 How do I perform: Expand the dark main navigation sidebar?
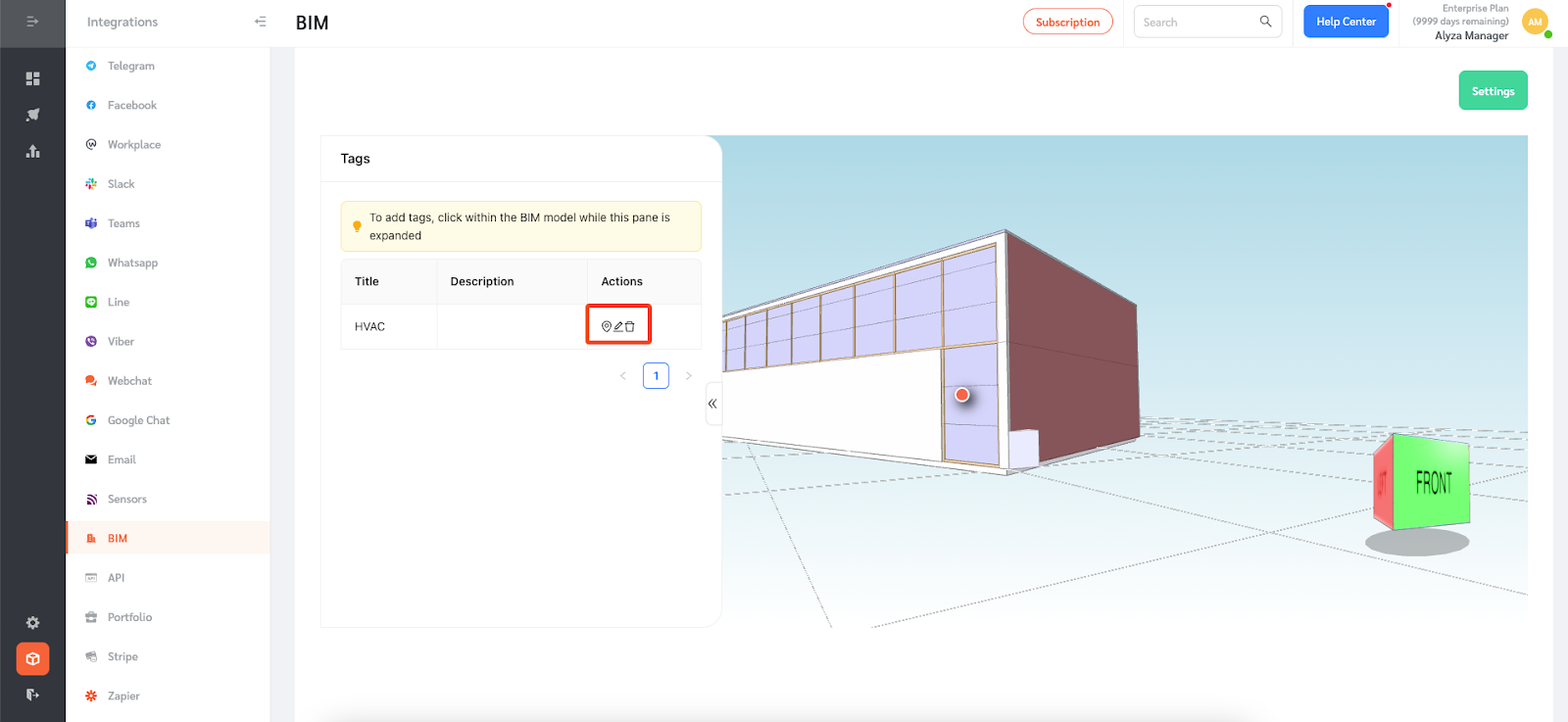[32, 22]
